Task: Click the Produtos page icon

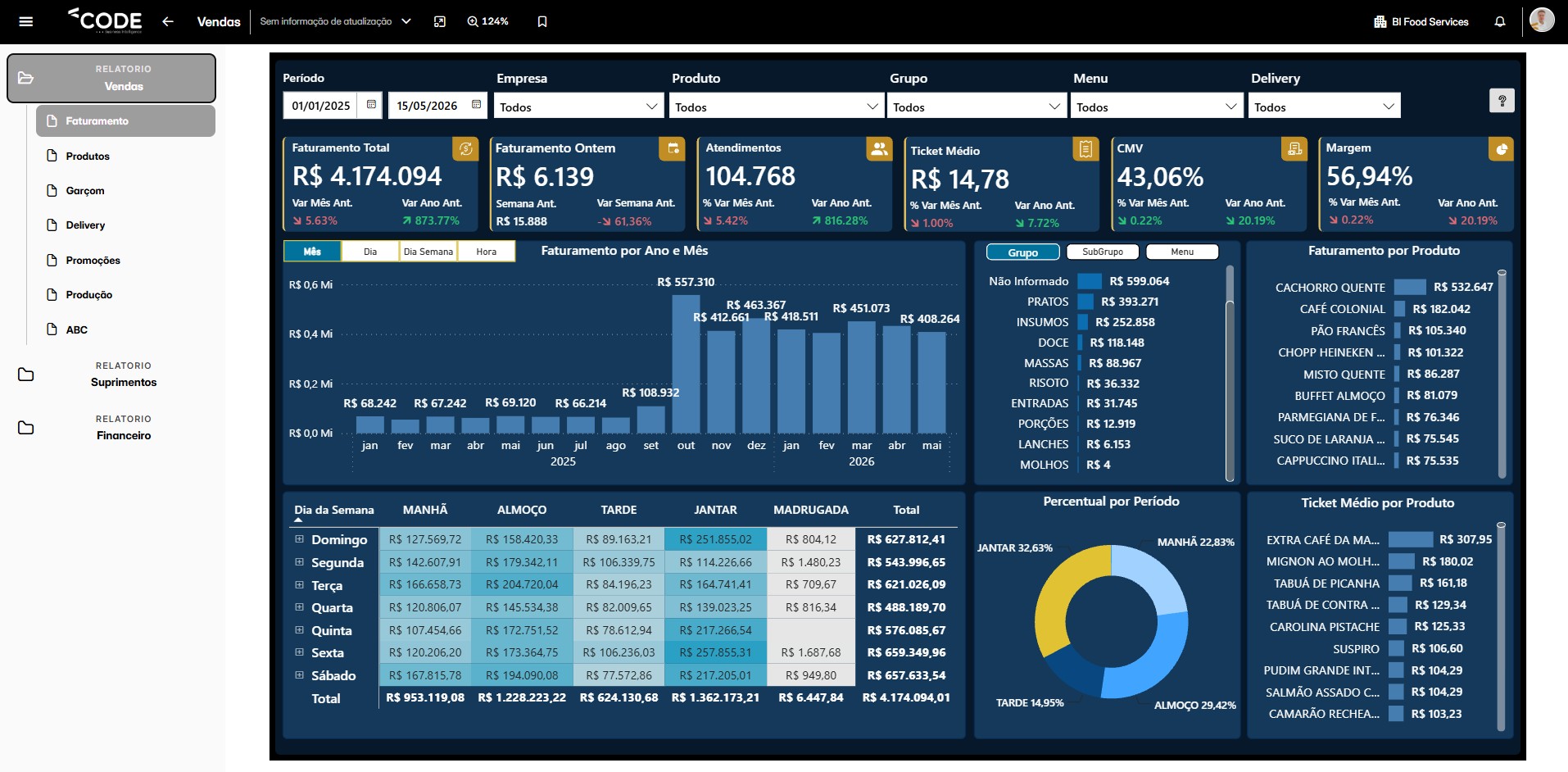Action: (x=52, y=156)
